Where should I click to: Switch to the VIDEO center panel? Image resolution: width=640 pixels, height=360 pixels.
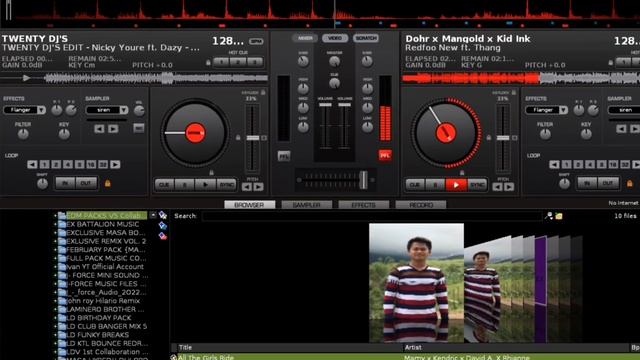point(335,38)
